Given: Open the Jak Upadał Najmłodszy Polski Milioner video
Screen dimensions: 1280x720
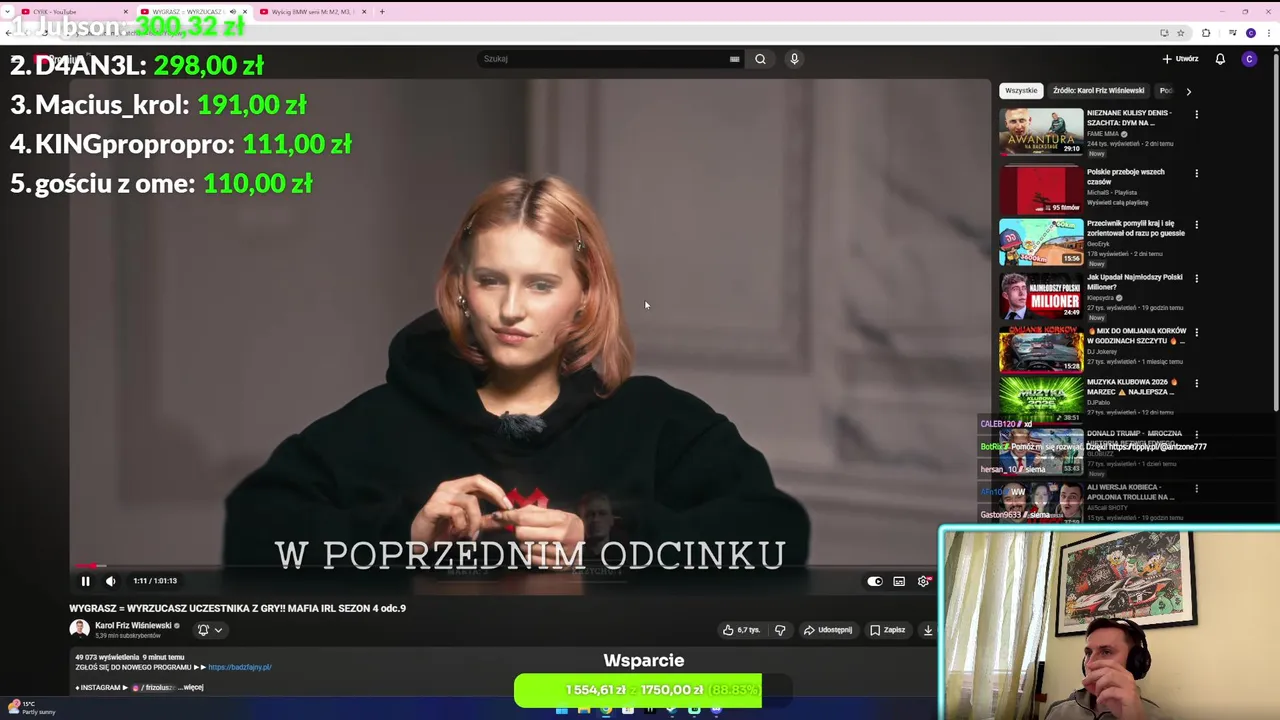Looking at the screenshot, I should pos(1041,295).
